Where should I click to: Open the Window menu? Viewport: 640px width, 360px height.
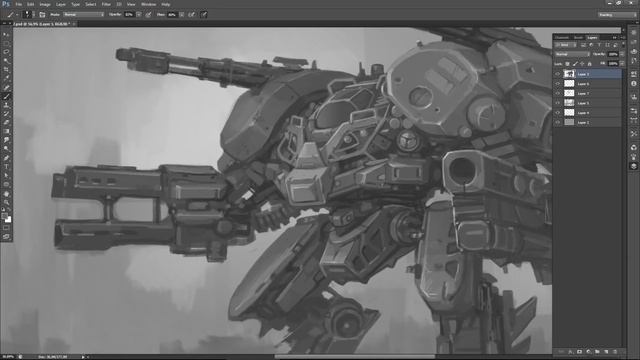(148, 4)
